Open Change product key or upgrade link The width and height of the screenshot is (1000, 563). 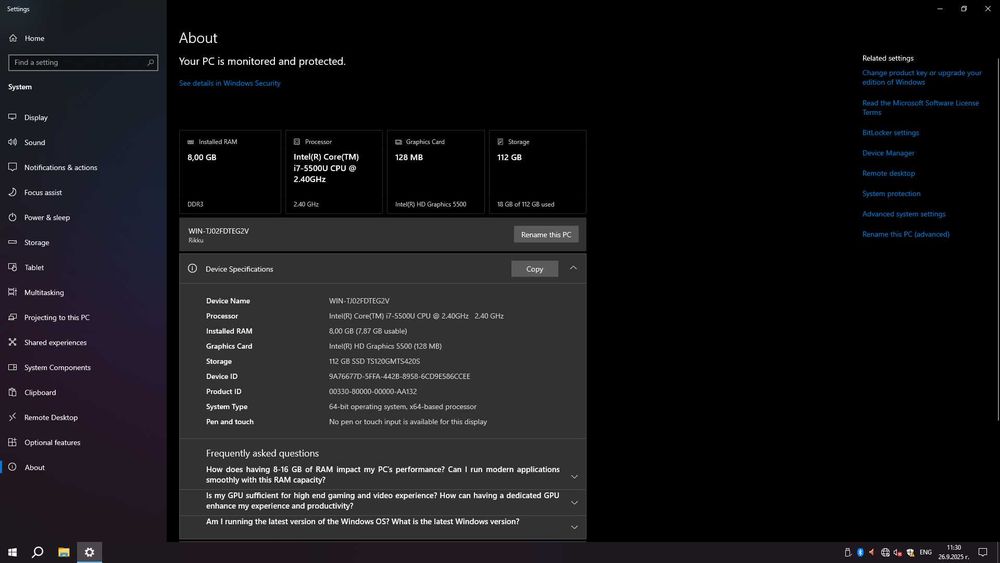[922, 77]
